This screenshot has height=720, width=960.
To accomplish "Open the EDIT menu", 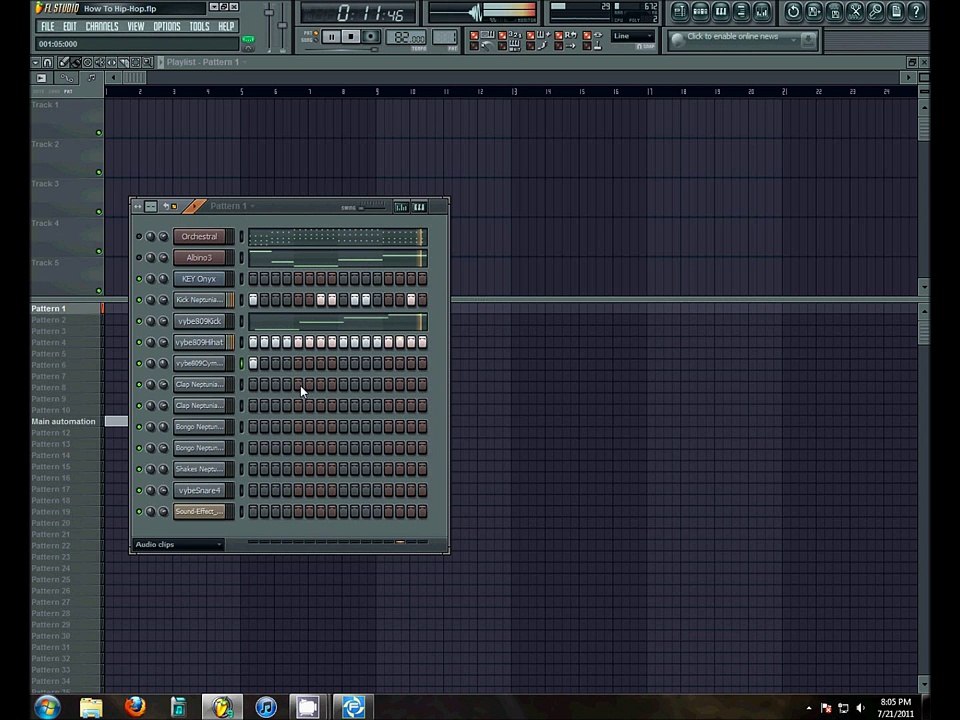I will tap(70, 26).
